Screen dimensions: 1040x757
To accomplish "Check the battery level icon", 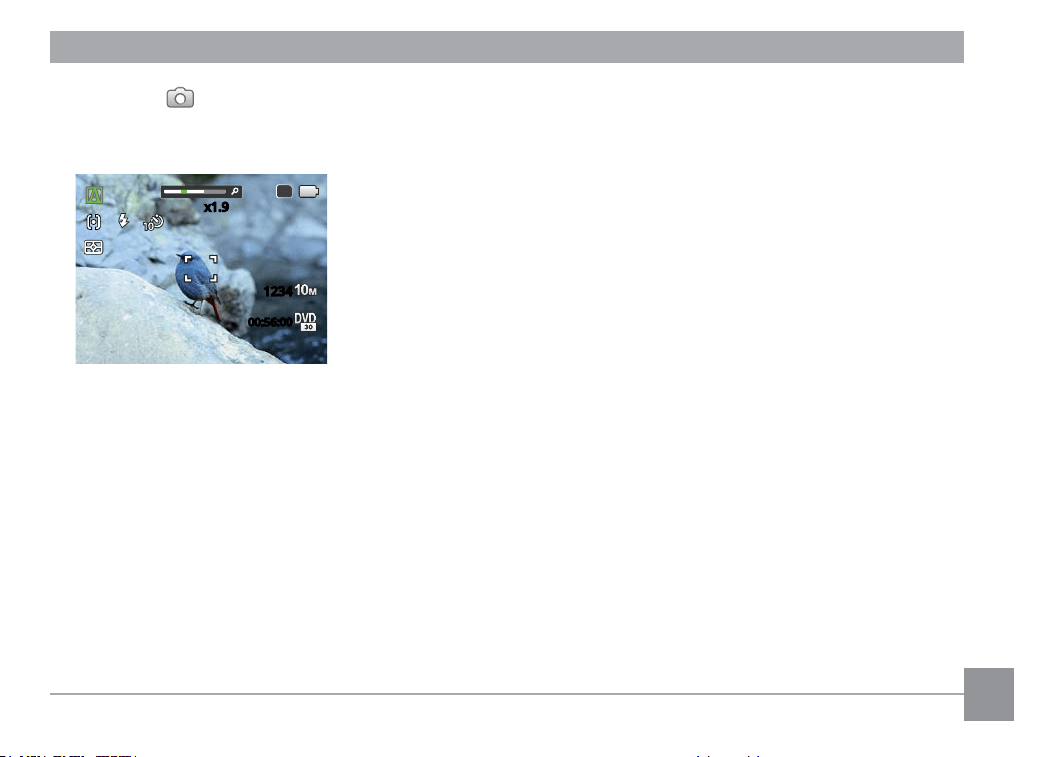I will coord(309,192).
